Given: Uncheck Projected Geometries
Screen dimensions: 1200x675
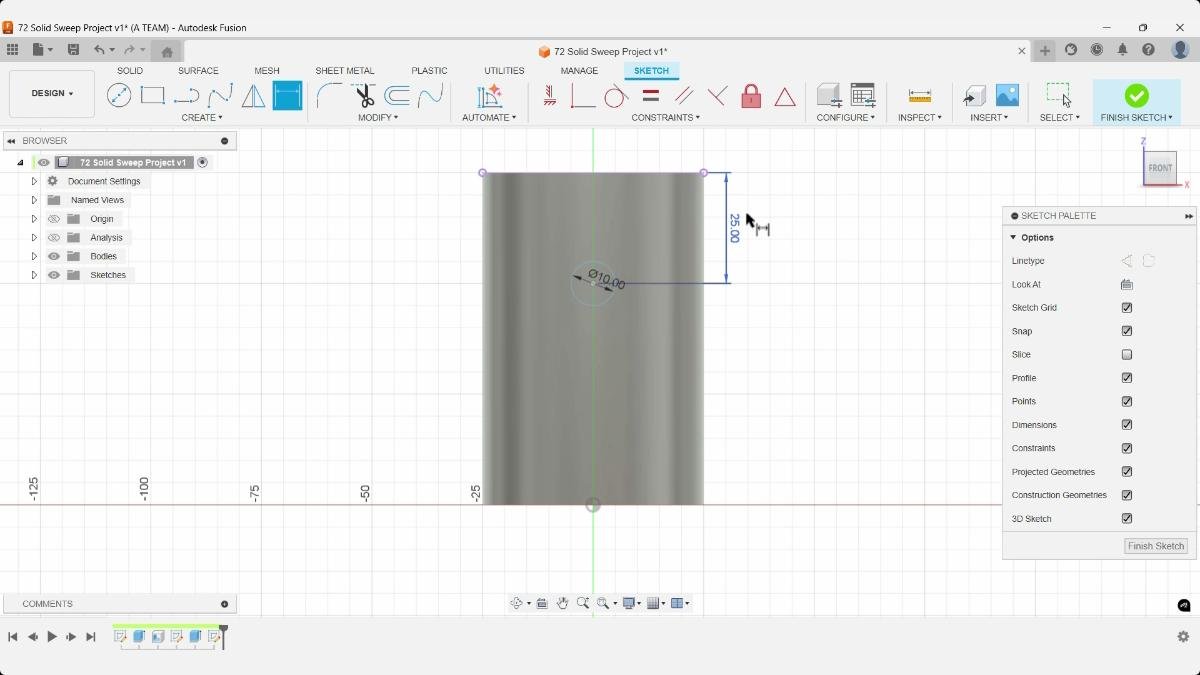Looking at the screenshot, I should click(1127, 472).
